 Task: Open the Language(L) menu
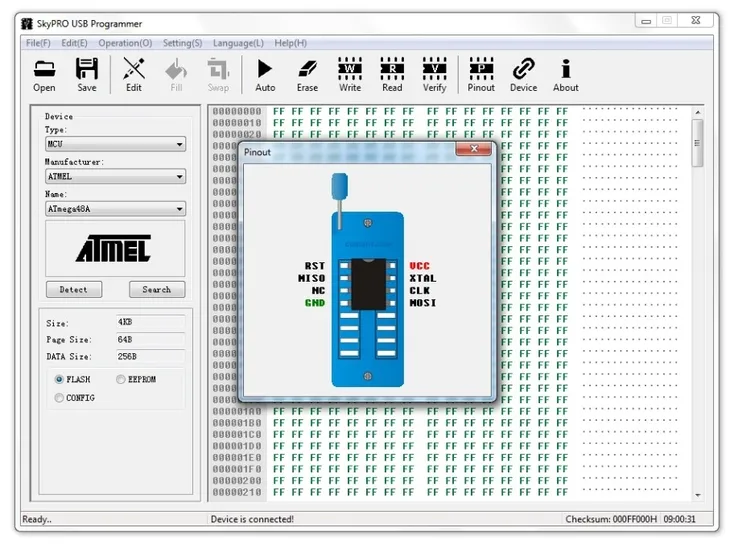(238, 43)
